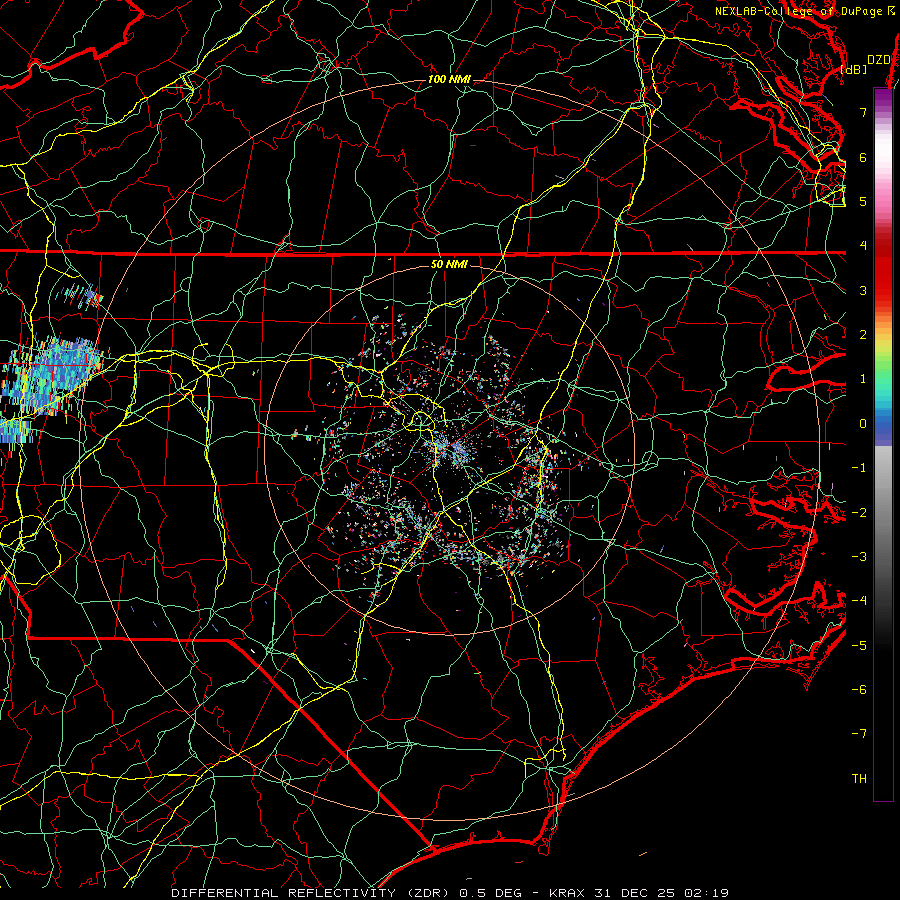This screenshot has height=900, width=900.
Task: Click the 3 dB label on color scale
Action: click(863, 290)
